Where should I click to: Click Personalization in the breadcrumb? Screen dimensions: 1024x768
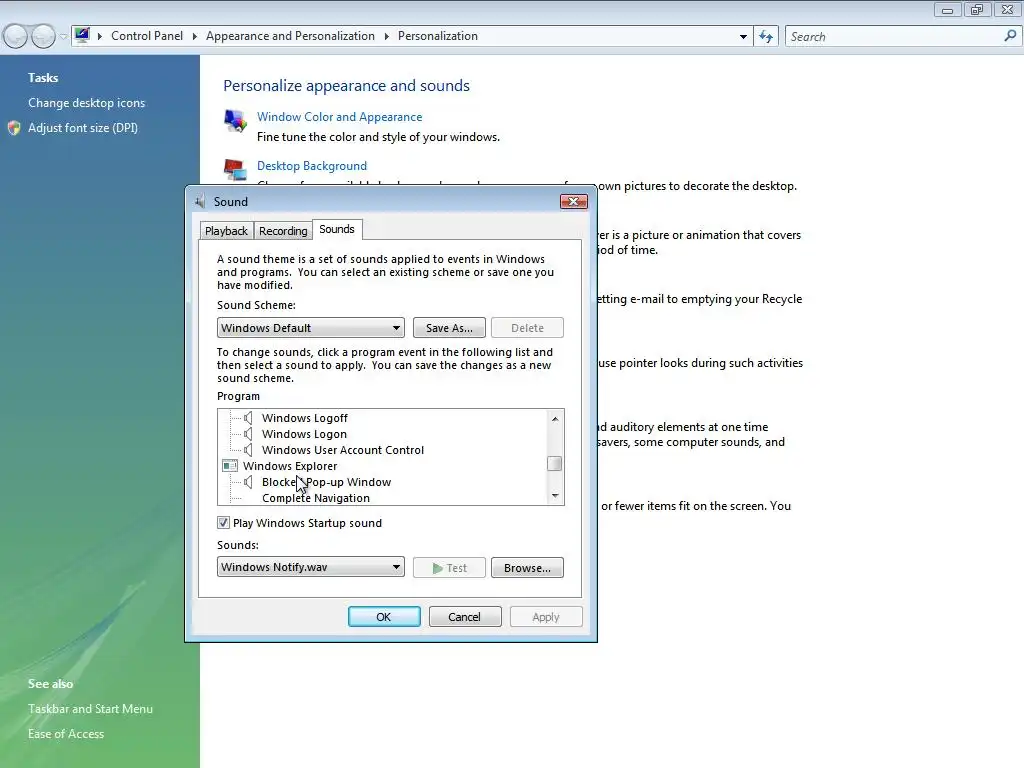pos(438,36)
